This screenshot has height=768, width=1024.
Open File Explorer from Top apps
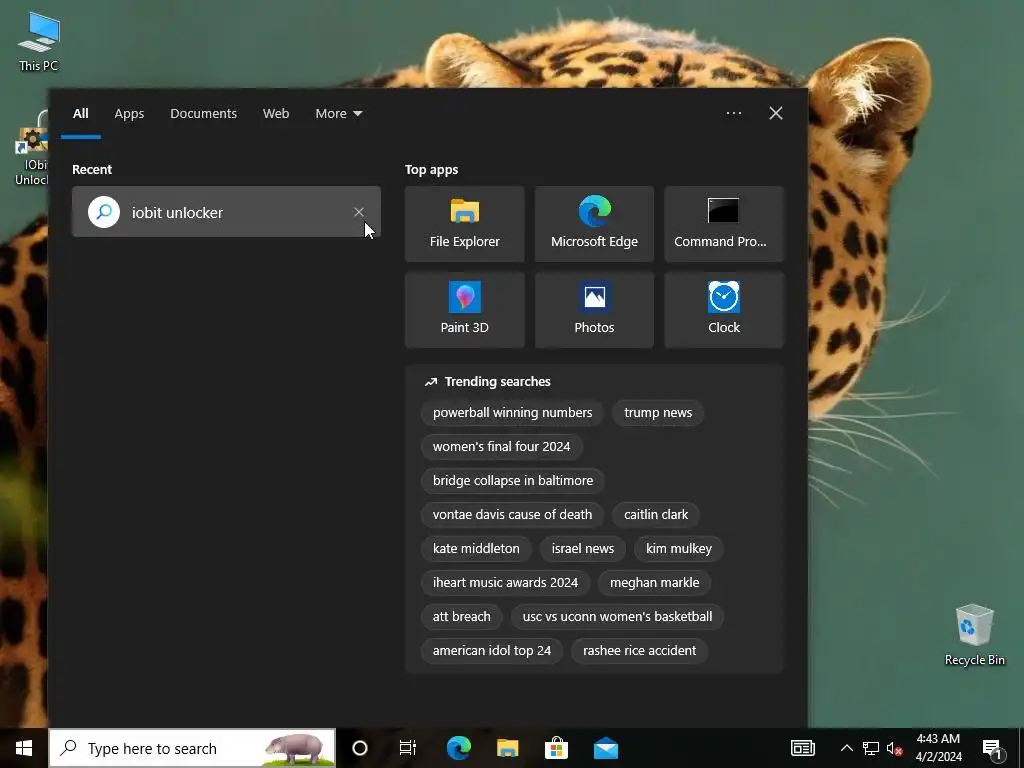[464, 224]
